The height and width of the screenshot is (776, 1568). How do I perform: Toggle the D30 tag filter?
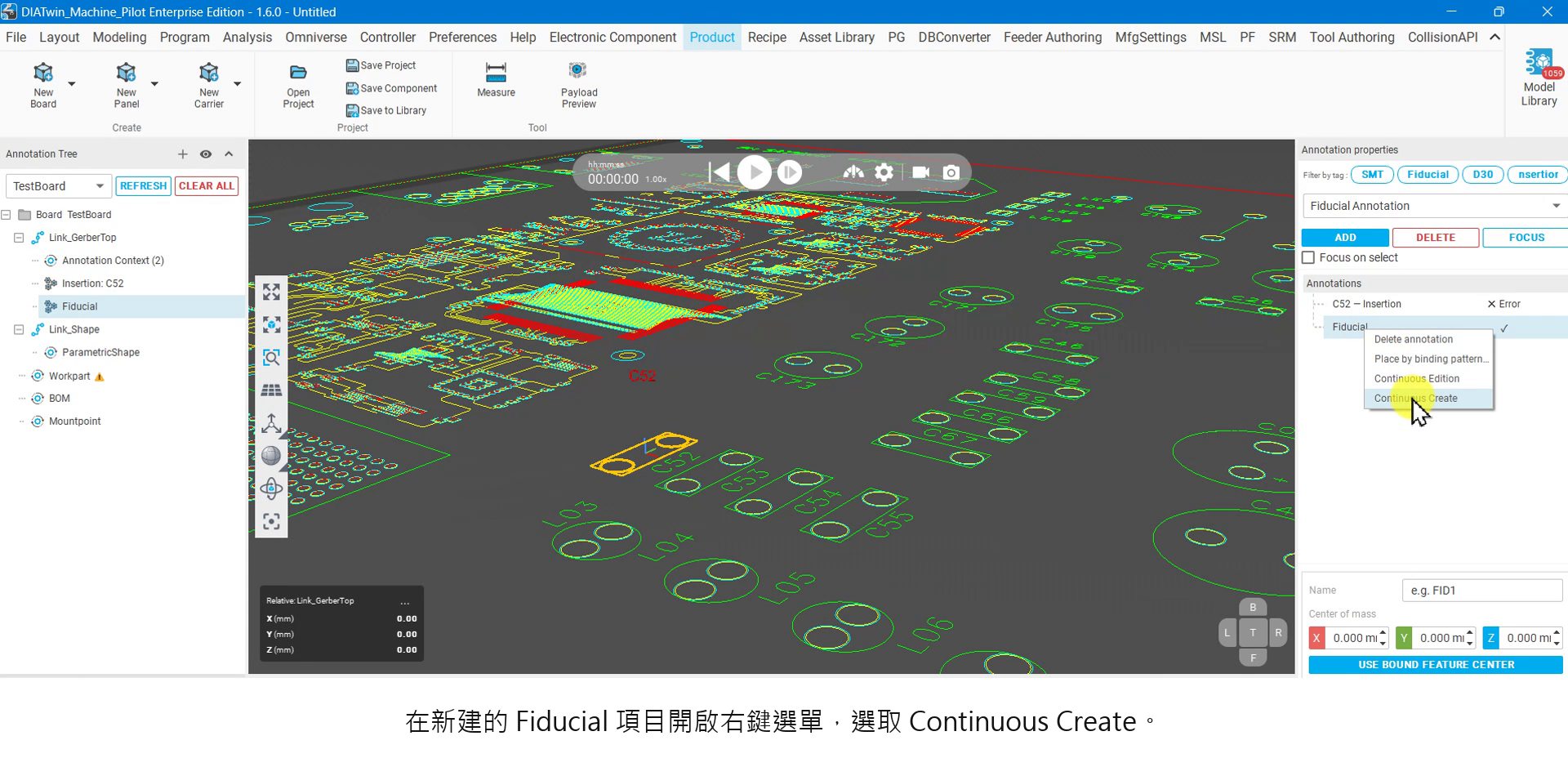[1482, 175]
